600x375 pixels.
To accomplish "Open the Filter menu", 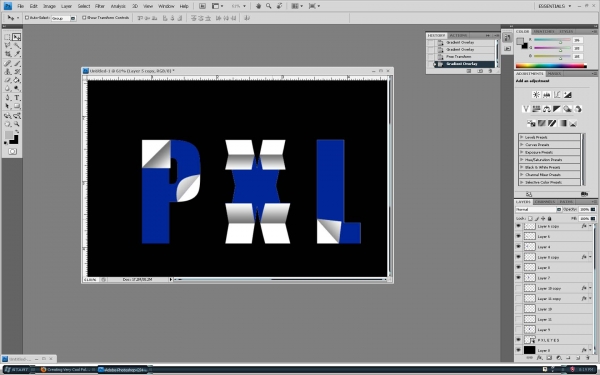I will tap(100, 6).
